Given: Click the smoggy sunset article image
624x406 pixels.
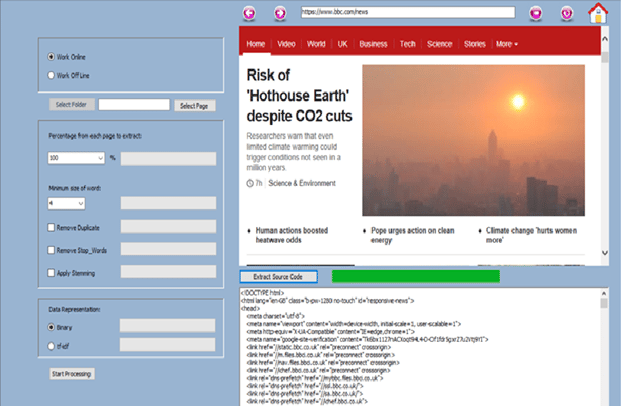Looking at the screenshot, I should coord(473,140).
